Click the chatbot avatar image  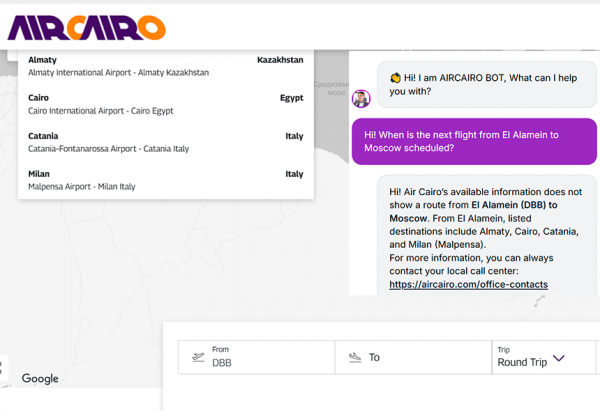coord(361,99)
